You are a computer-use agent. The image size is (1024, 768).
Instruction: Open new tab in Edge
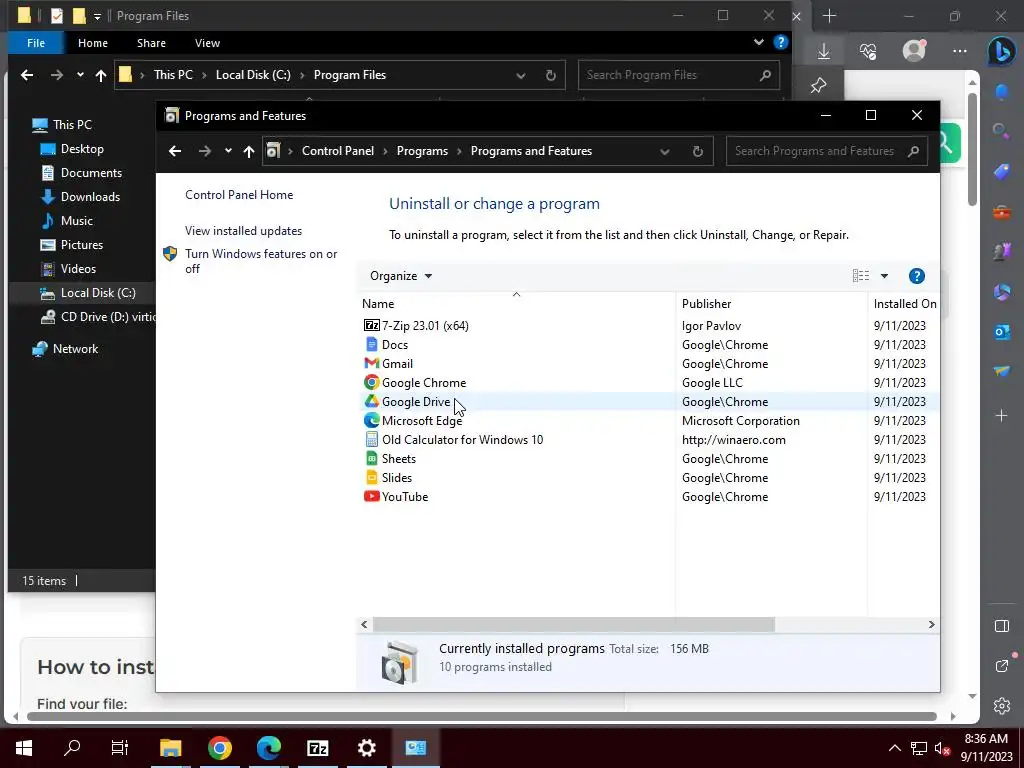pos(829,16)
